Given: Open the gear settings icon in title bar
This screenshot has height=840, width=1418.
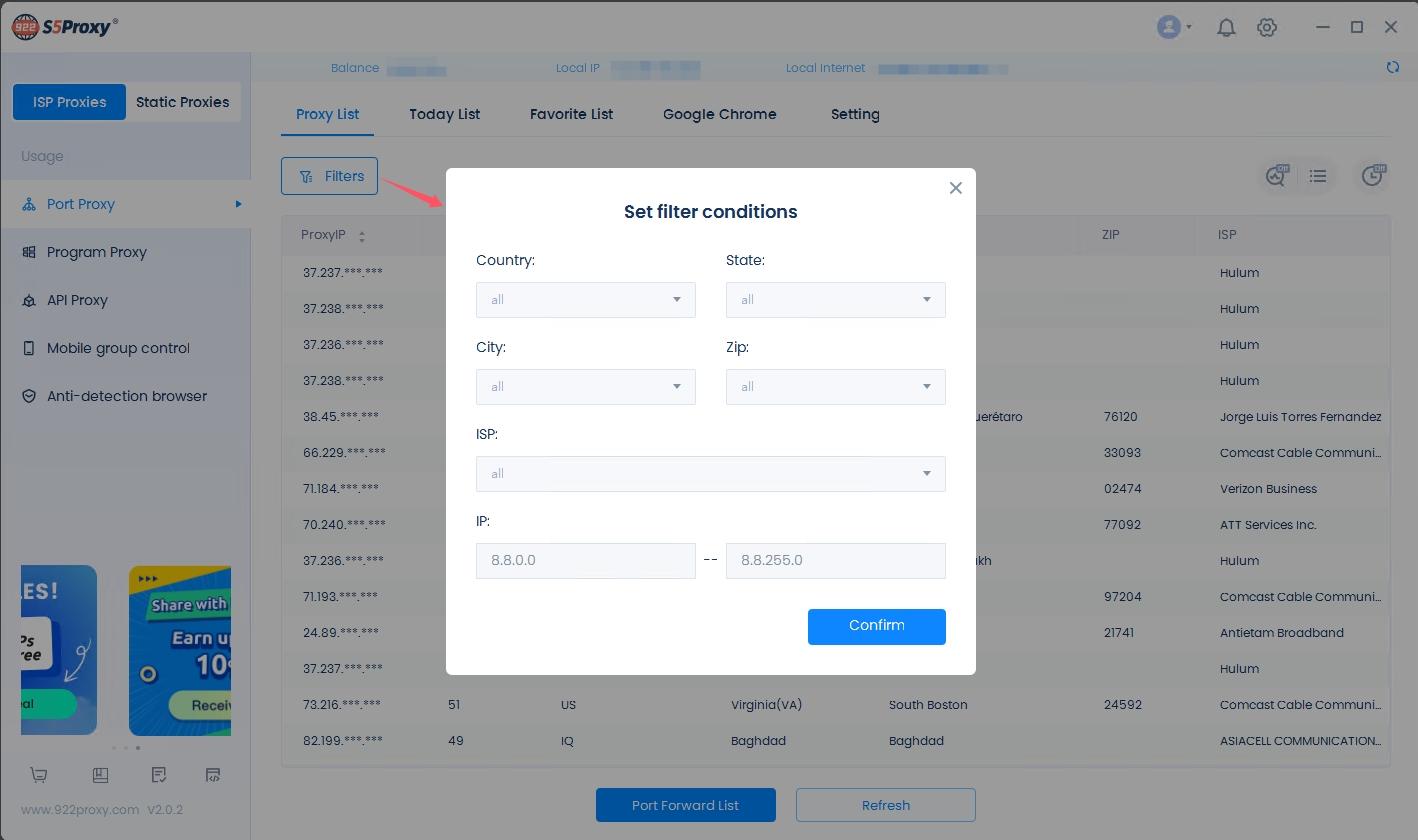Looking at the screenshot, I should point(1267,28).
